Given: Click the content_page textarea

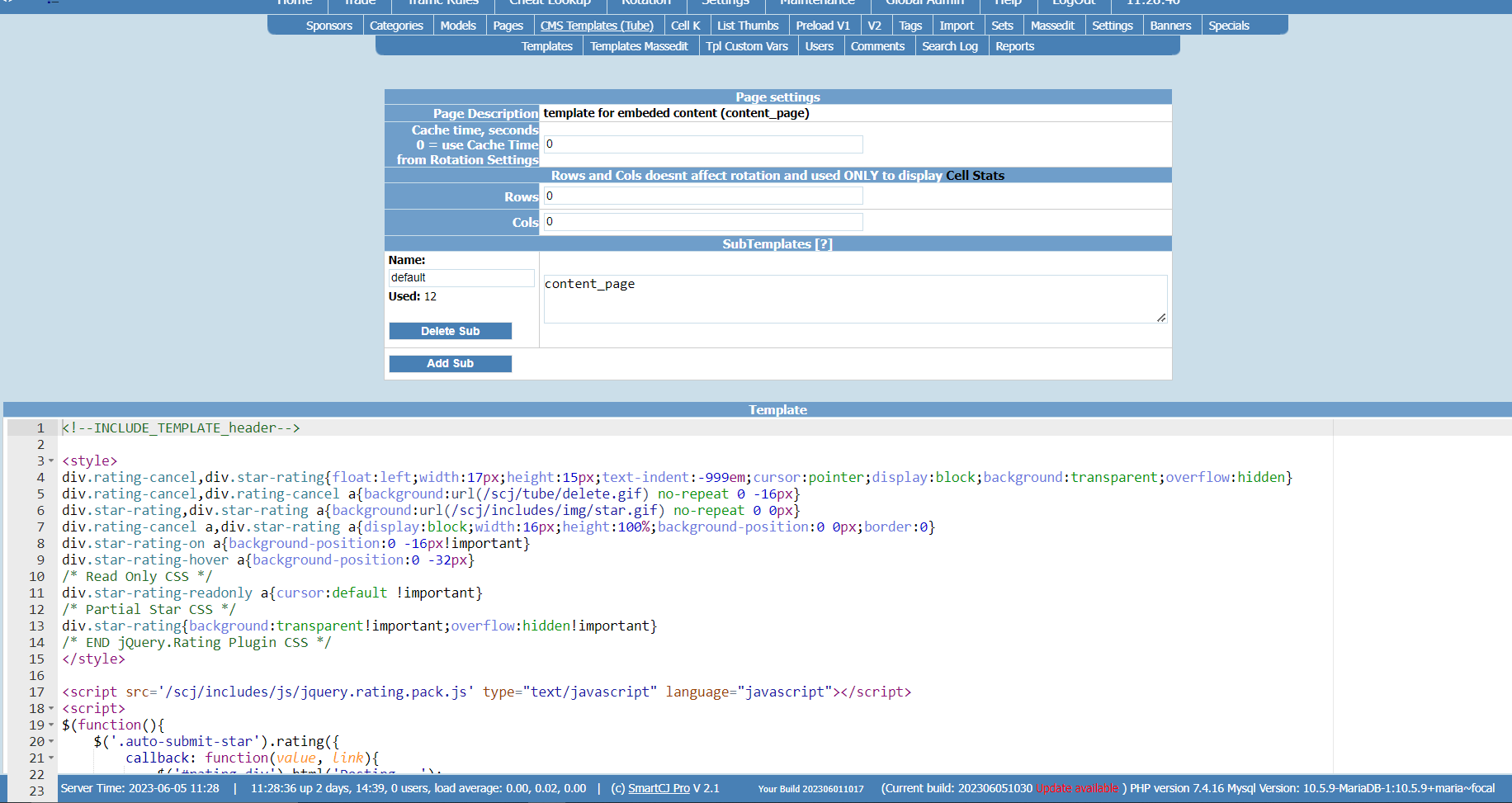Looking at the screenshot, I should (x=855, y=299).
